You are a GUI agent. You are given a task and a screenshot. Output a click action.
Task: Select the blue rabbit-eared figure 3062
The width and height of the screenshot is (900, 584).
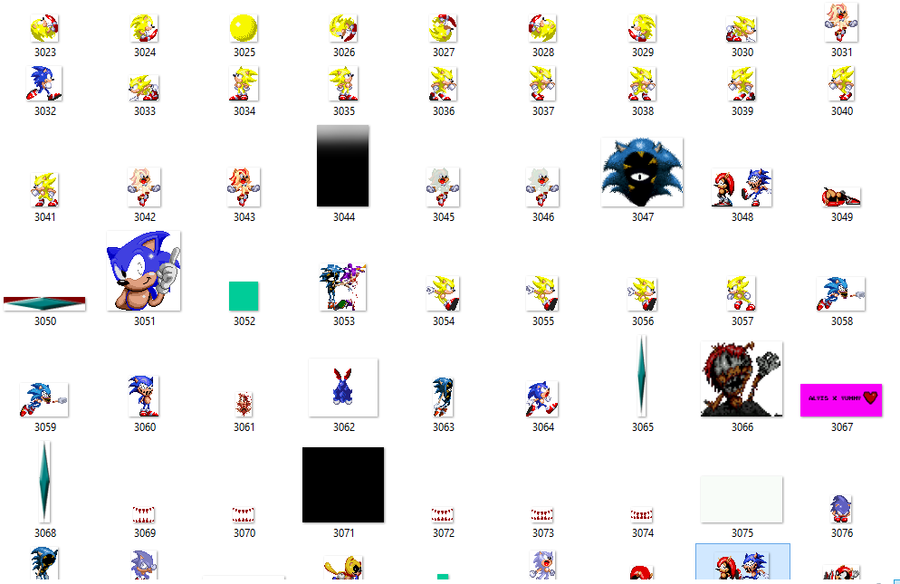343,388
